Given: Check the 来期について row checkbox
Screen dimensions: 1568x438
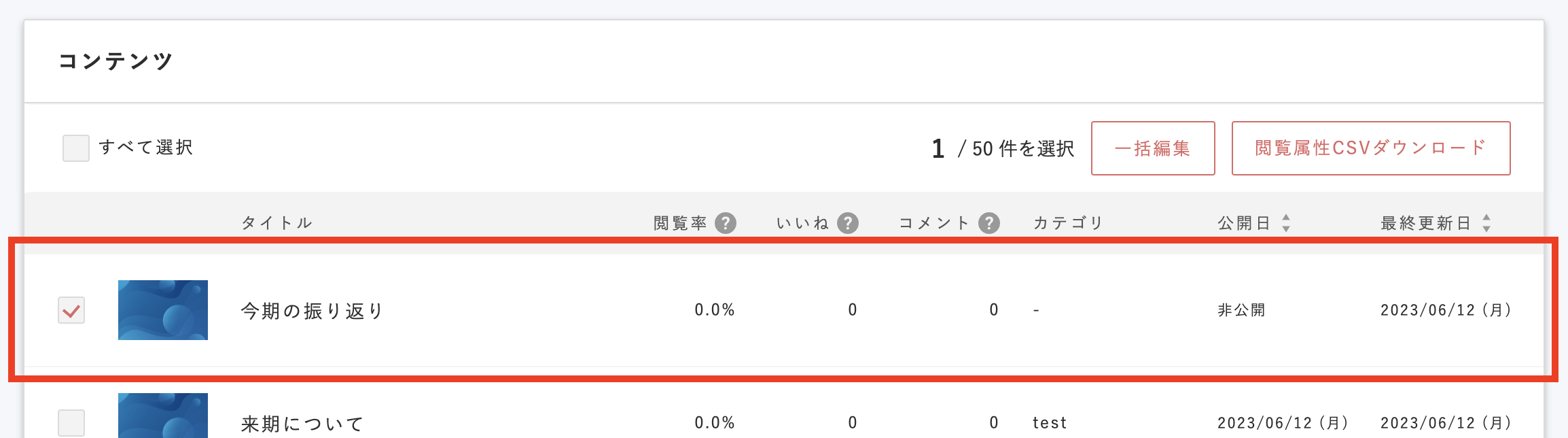Looking at the screenshot, I should [71, 422].
